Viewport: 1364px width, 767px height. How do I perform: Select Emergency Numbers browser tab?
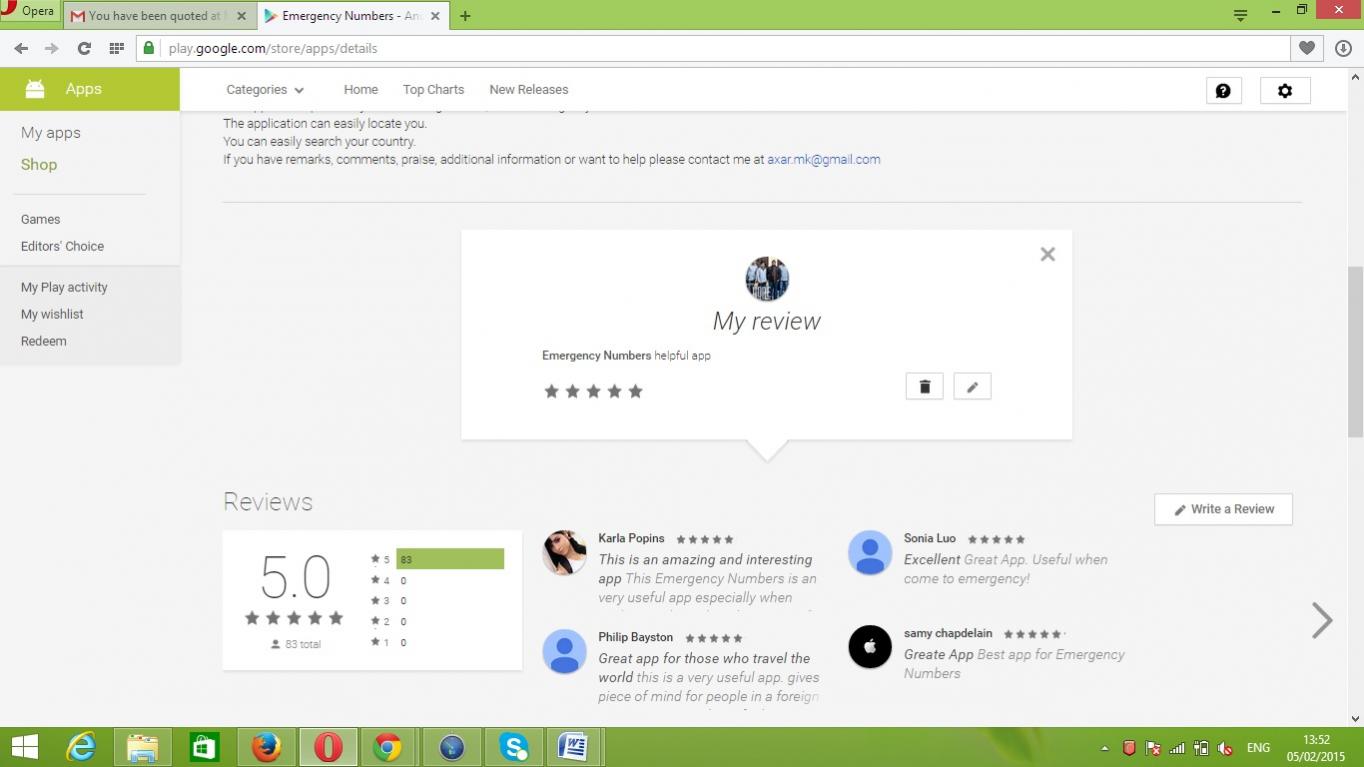pyautogui.click(x=353, y=16)
